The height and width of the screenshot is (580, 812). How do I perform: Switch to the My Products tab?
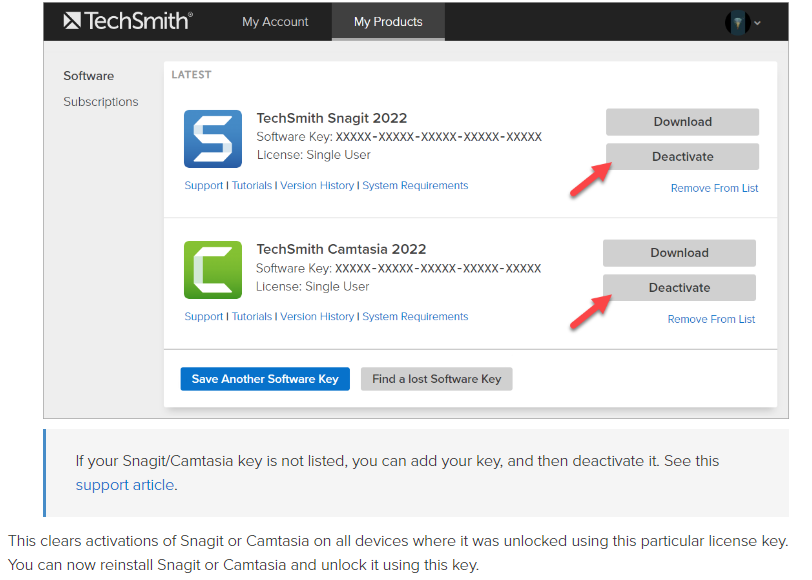point(388,21)
